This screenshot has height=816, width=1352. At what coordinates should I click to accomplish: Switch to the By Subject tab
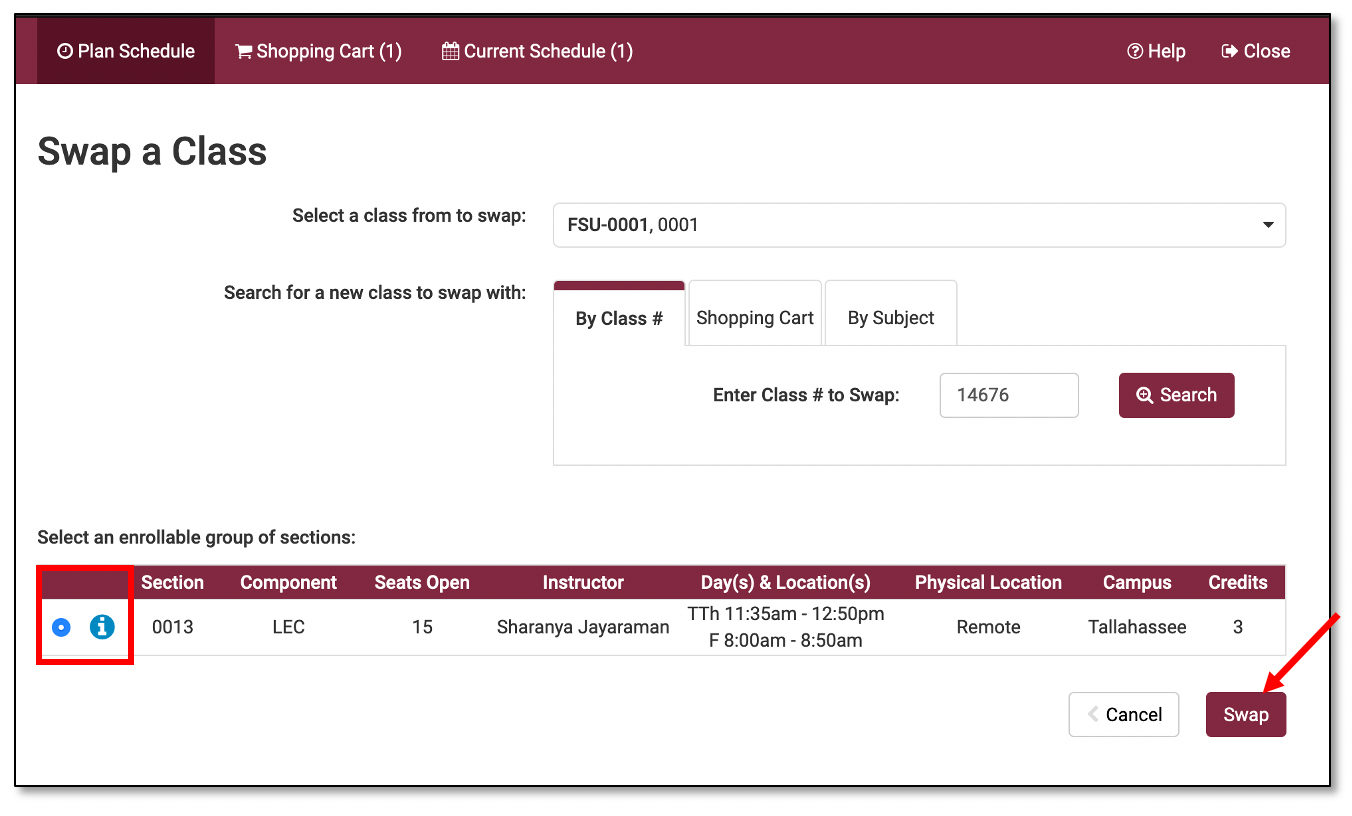890,318
